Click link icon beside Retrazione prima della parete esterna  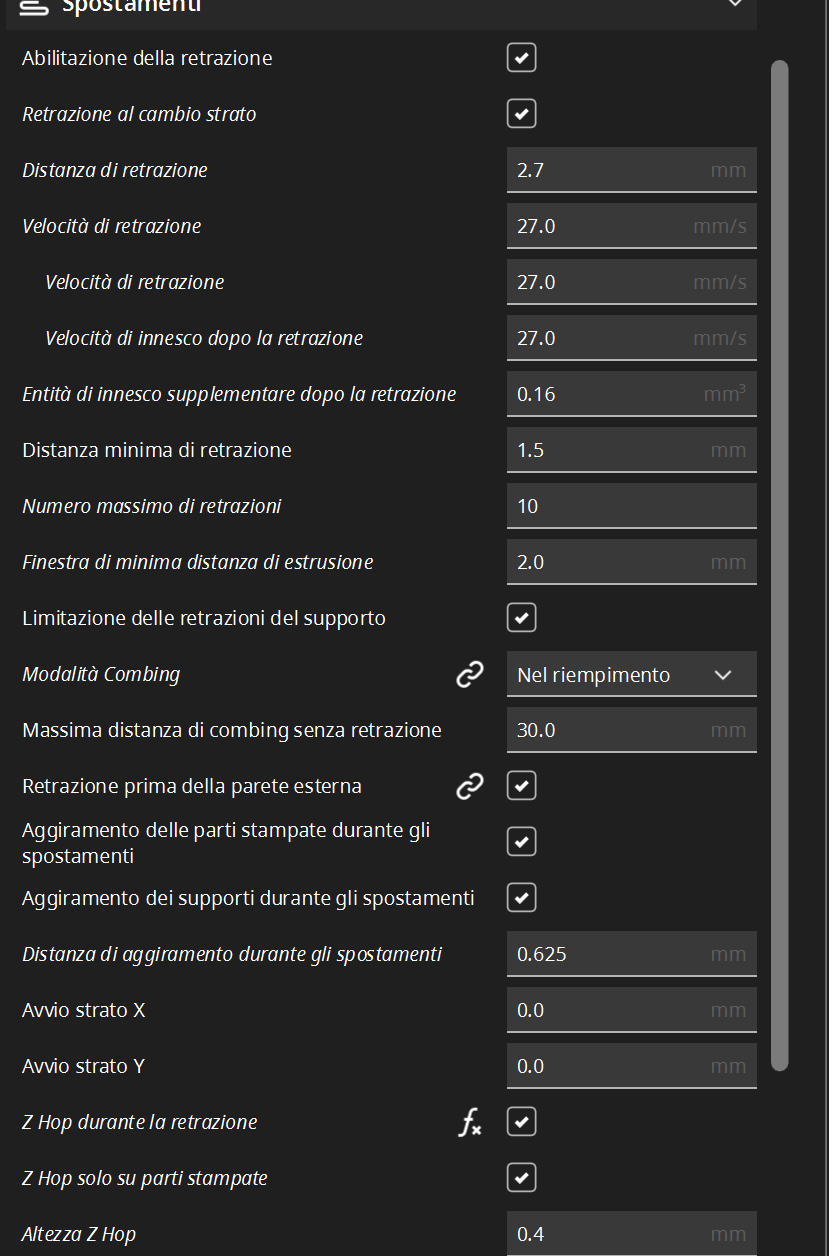[470, 787]
